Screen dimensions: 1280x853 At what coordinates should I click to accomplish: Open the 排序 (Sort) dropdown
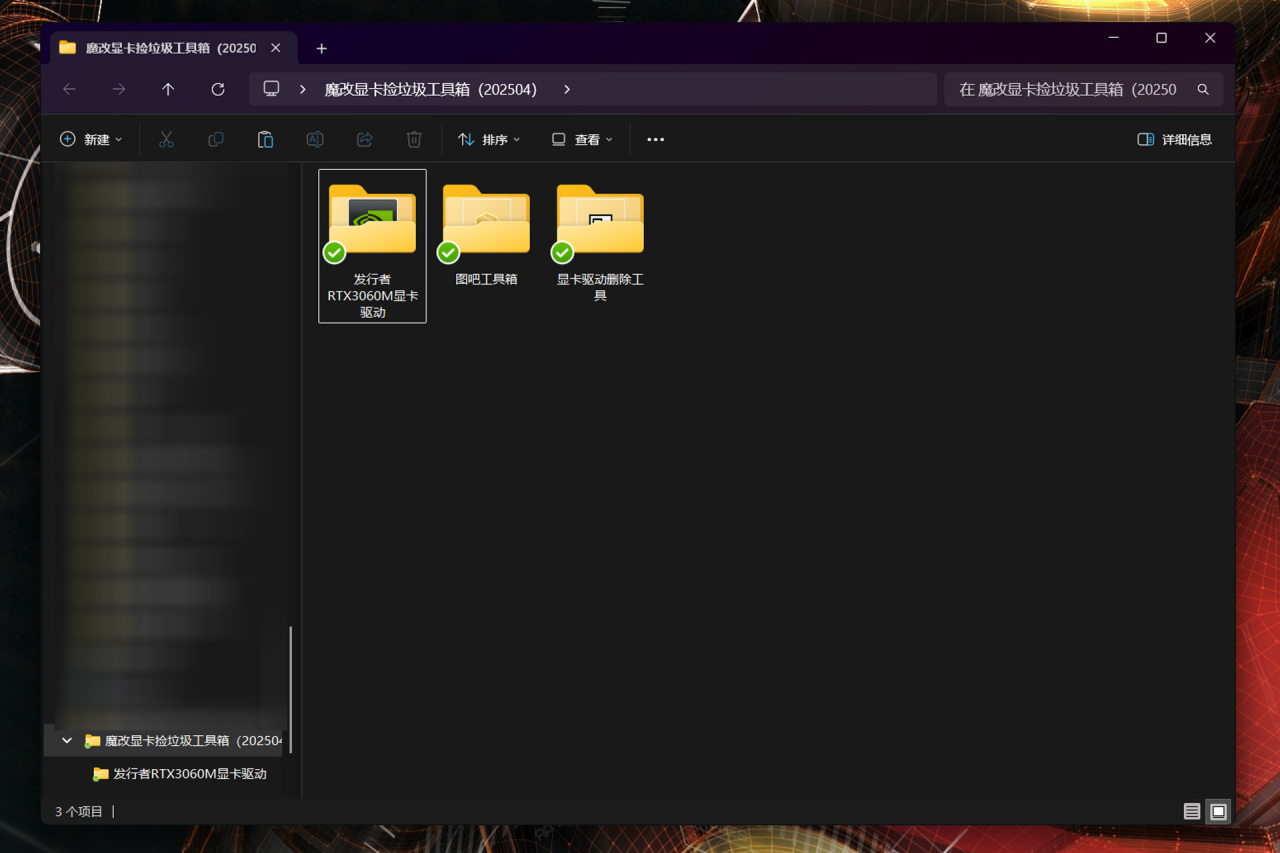[x=489, y=139]
